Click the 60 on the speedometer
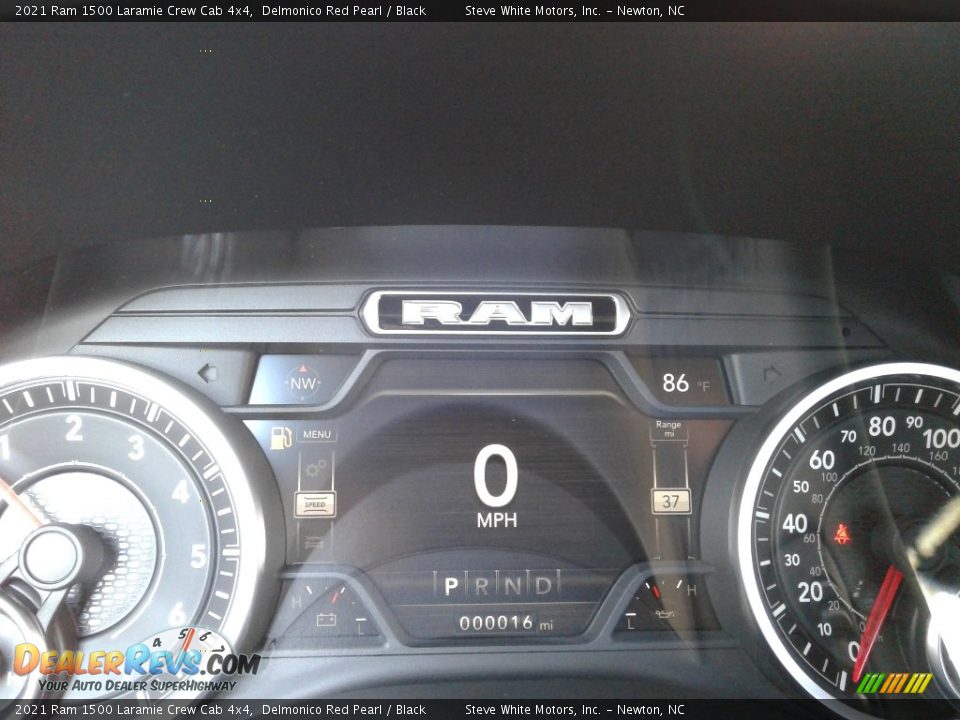This screenshot has width=960, height=720. pos(822,460)
